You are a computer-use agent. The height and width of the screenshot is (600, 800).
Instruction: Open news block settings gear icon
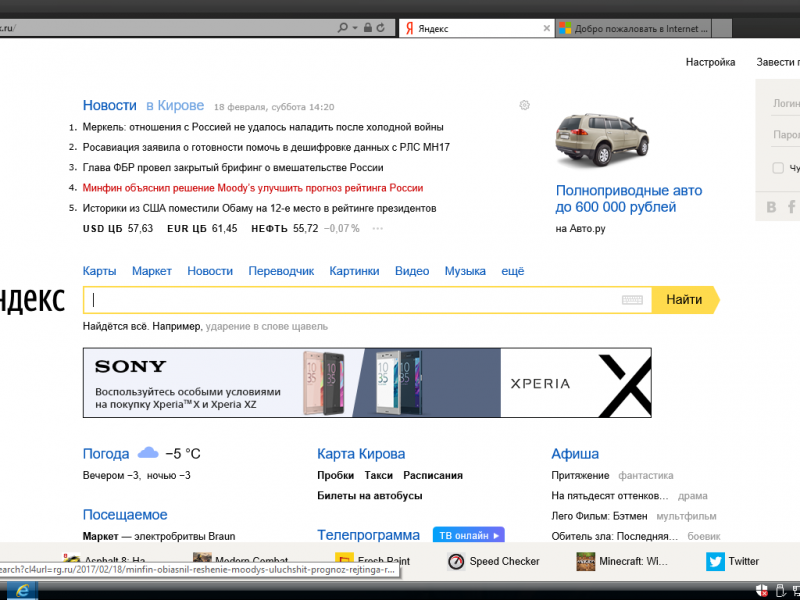pyautogui.click(x=524, y=105)
